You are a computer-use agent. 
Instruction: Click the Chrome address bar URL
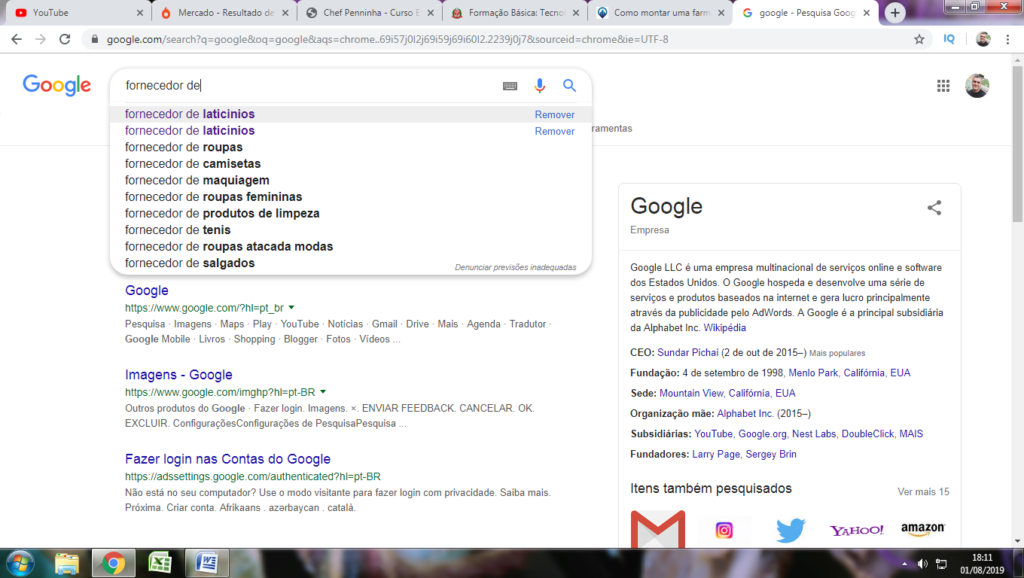387,39
